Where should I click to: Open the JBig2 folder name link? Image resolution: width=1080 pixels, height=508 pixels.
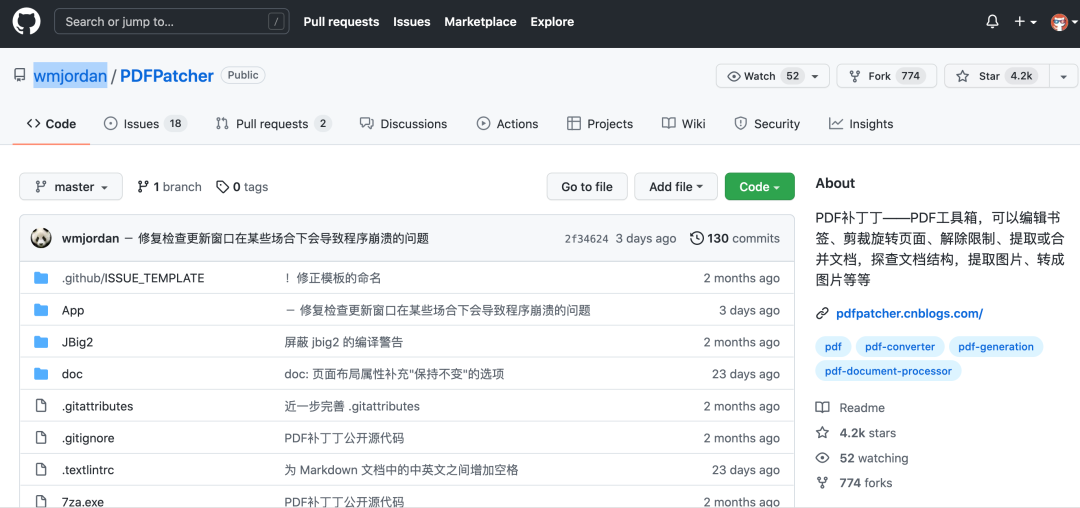77,342
